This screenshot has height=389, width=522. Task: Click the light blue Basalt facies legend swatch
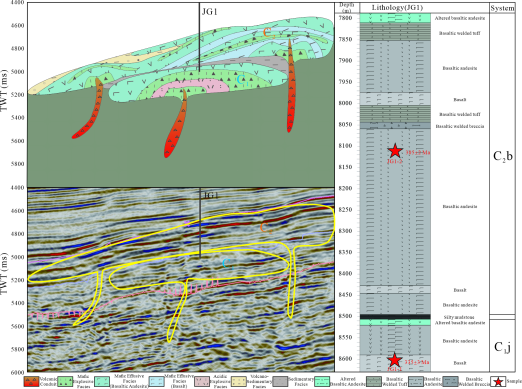(156, 382)
